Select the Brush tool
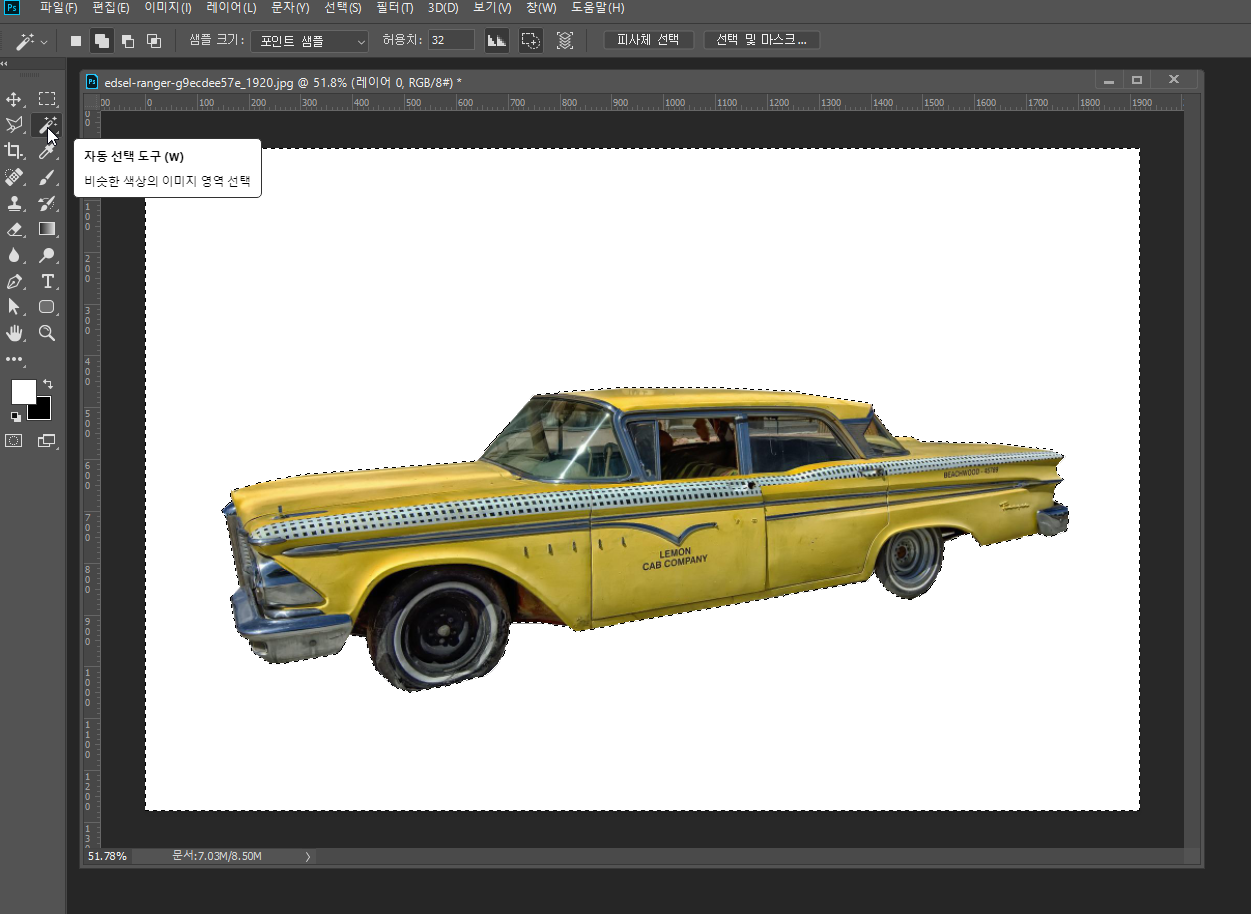Screen dimensions: 1251x914 tap(47, 177)
